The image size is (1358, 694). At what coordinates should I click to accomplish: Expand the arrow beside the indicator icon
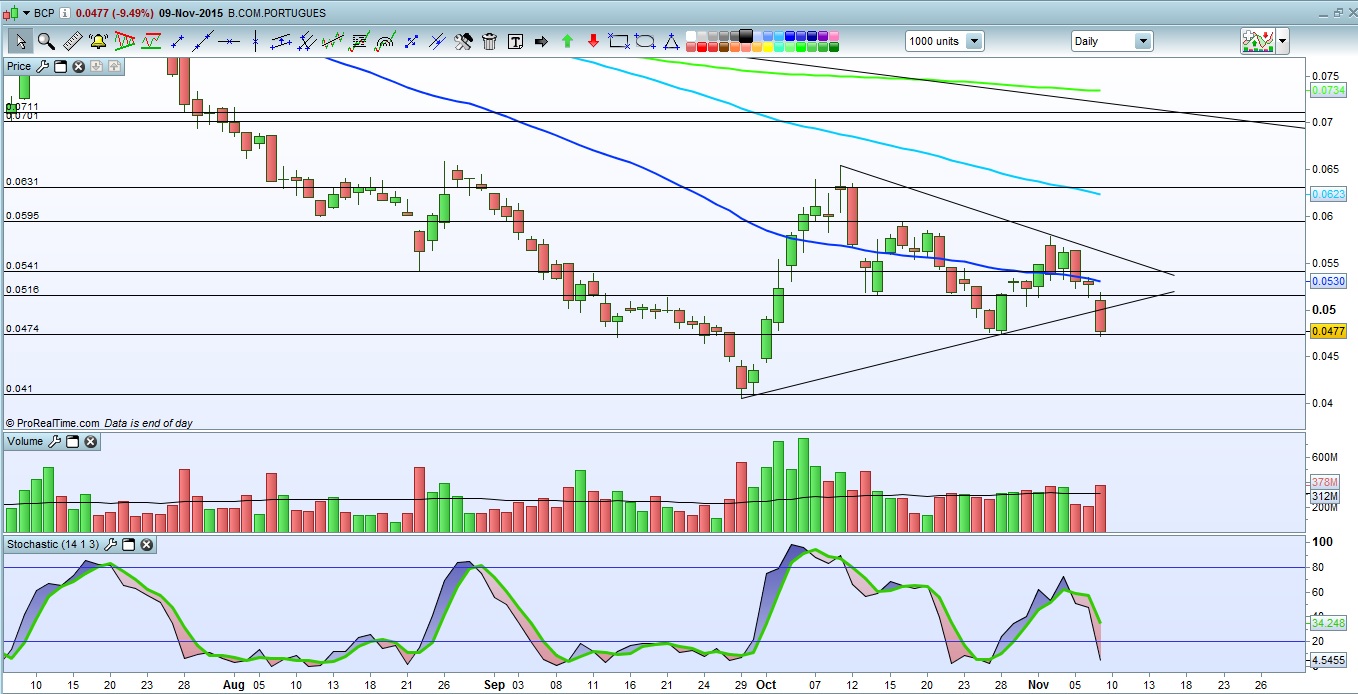point(1283,41)
